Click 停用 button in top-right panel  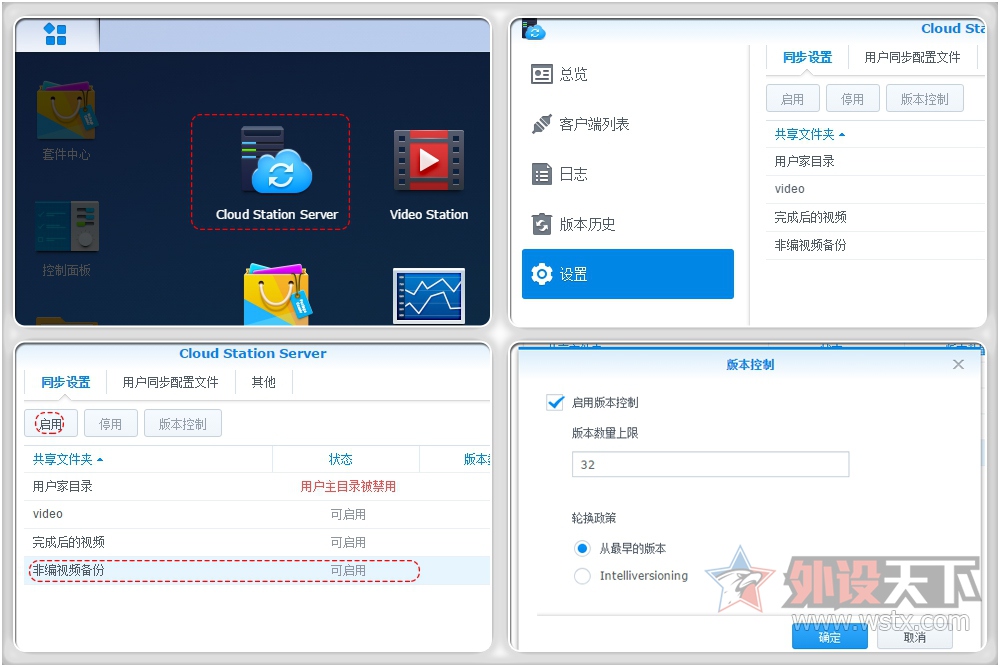click(x=853, y=99)
